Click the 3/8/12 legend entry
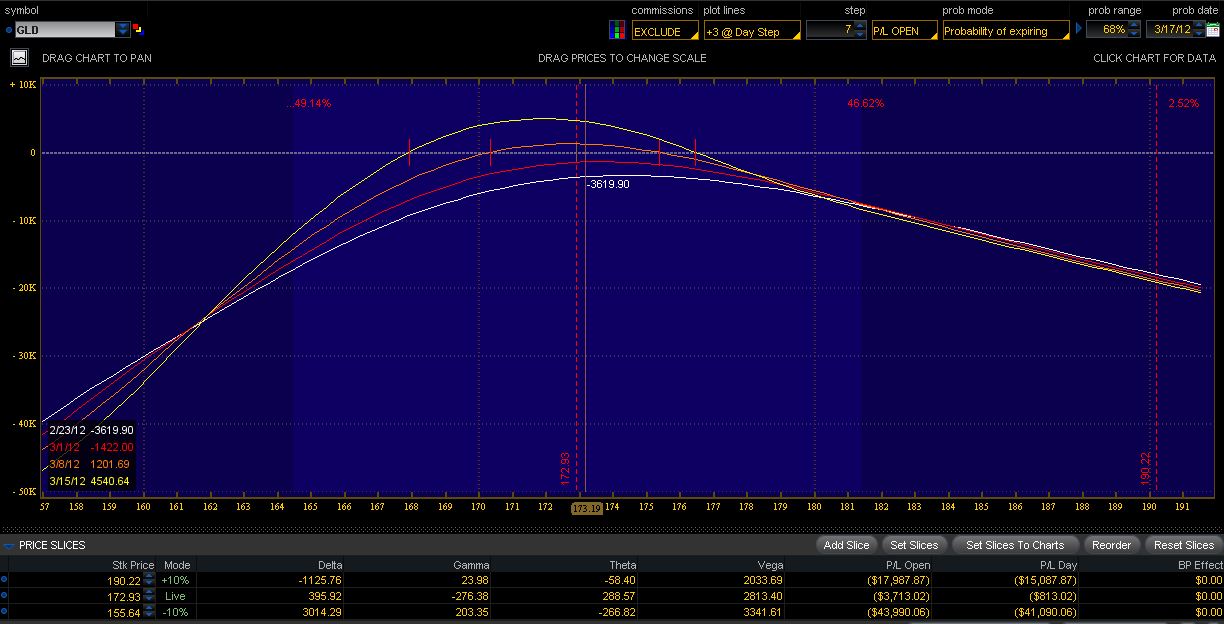Image resolution: width=1224 pixels, height=624 pixels. tap(91, 464)
